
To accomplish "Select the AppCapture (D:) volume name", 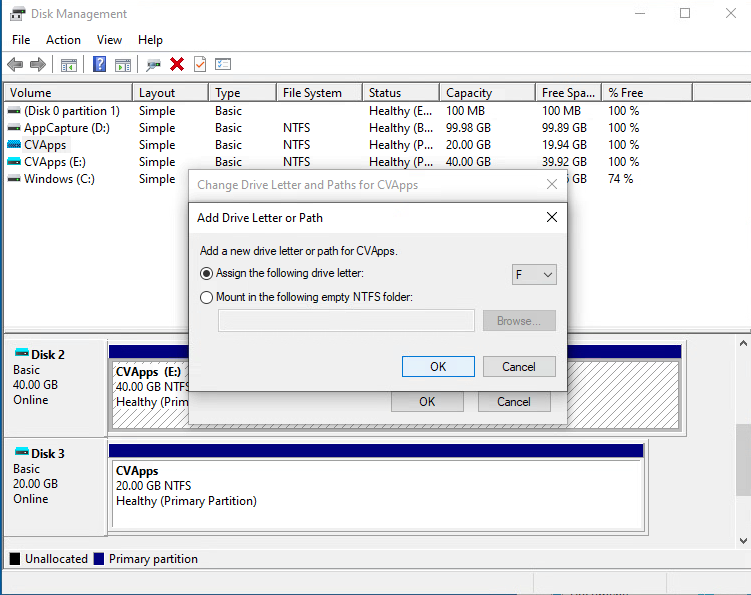I will [67, 128].
